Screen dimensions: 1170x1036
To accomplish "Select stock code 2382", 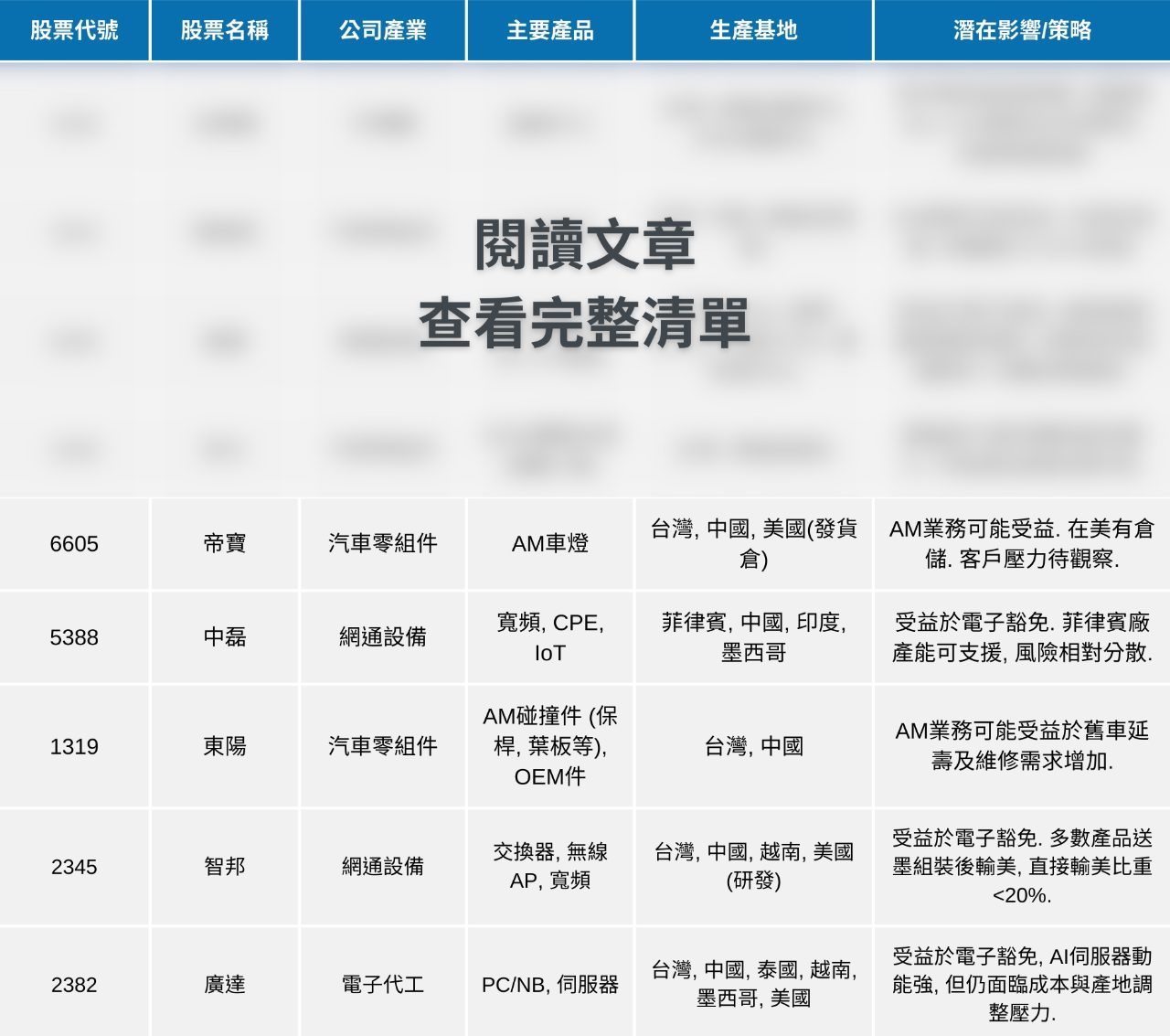I will coord(74,984).
